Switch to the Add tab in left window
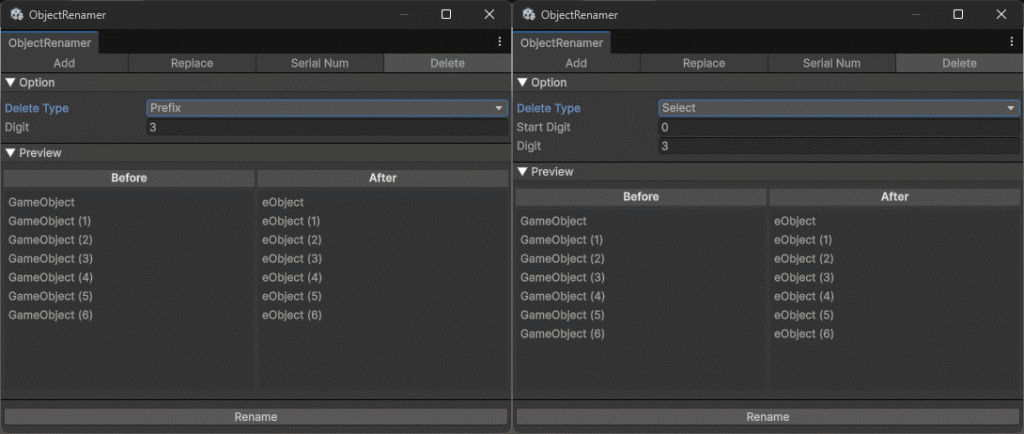 tap(64, 63)
